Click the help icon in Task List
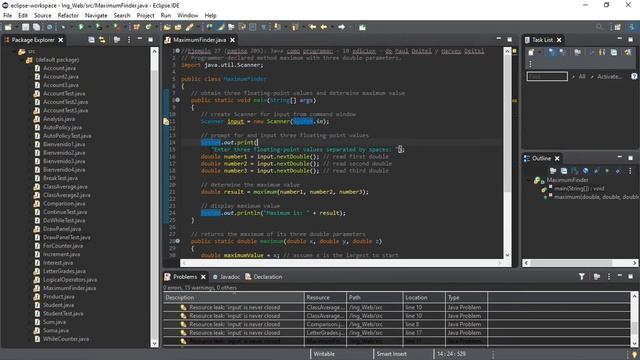Screen dimensions: 640x360 [x=634, y=76]
